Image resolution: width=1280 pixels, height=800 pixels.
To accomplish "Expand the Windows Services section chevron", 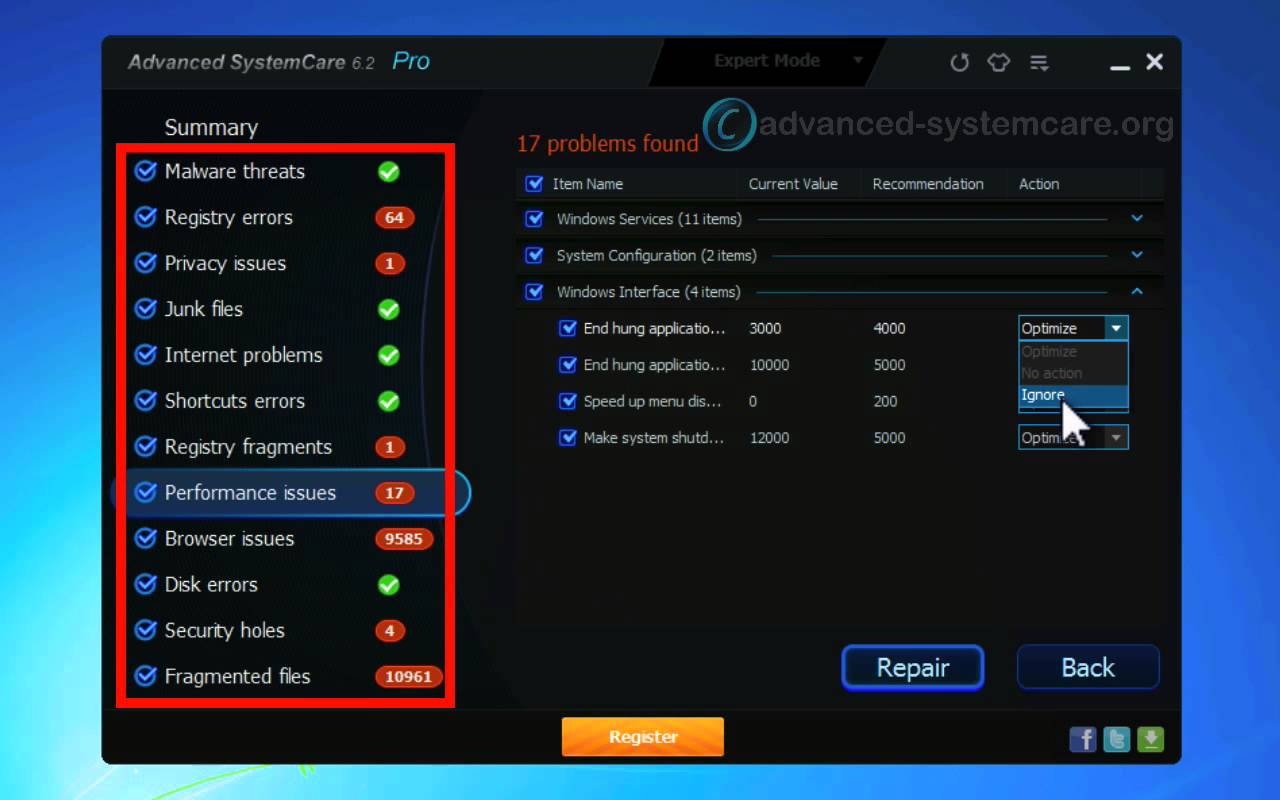I will (x=1137, y=218).
